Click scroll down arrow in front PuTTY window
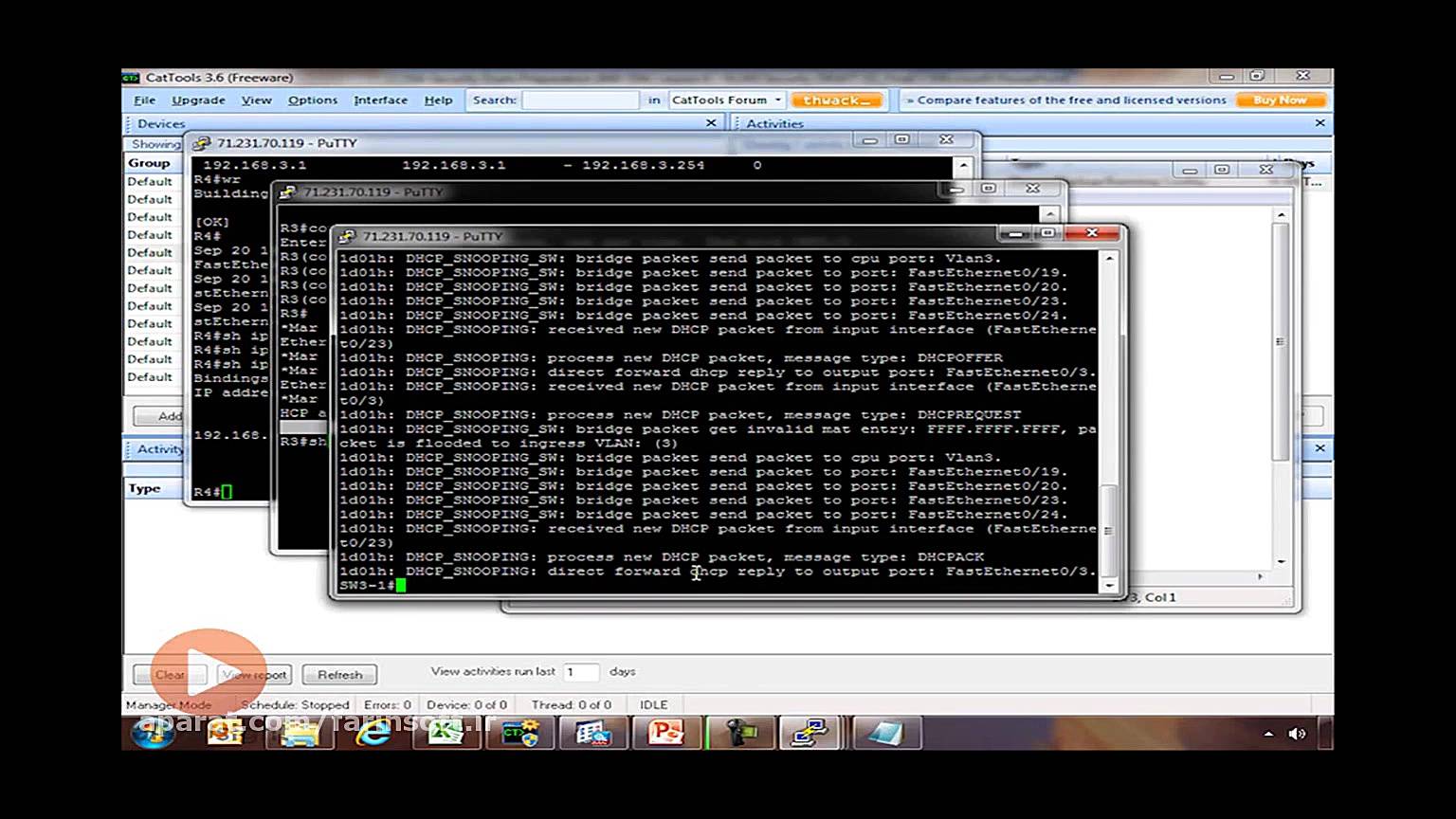Screen dimensions: 1456x819 point(1109,586)
